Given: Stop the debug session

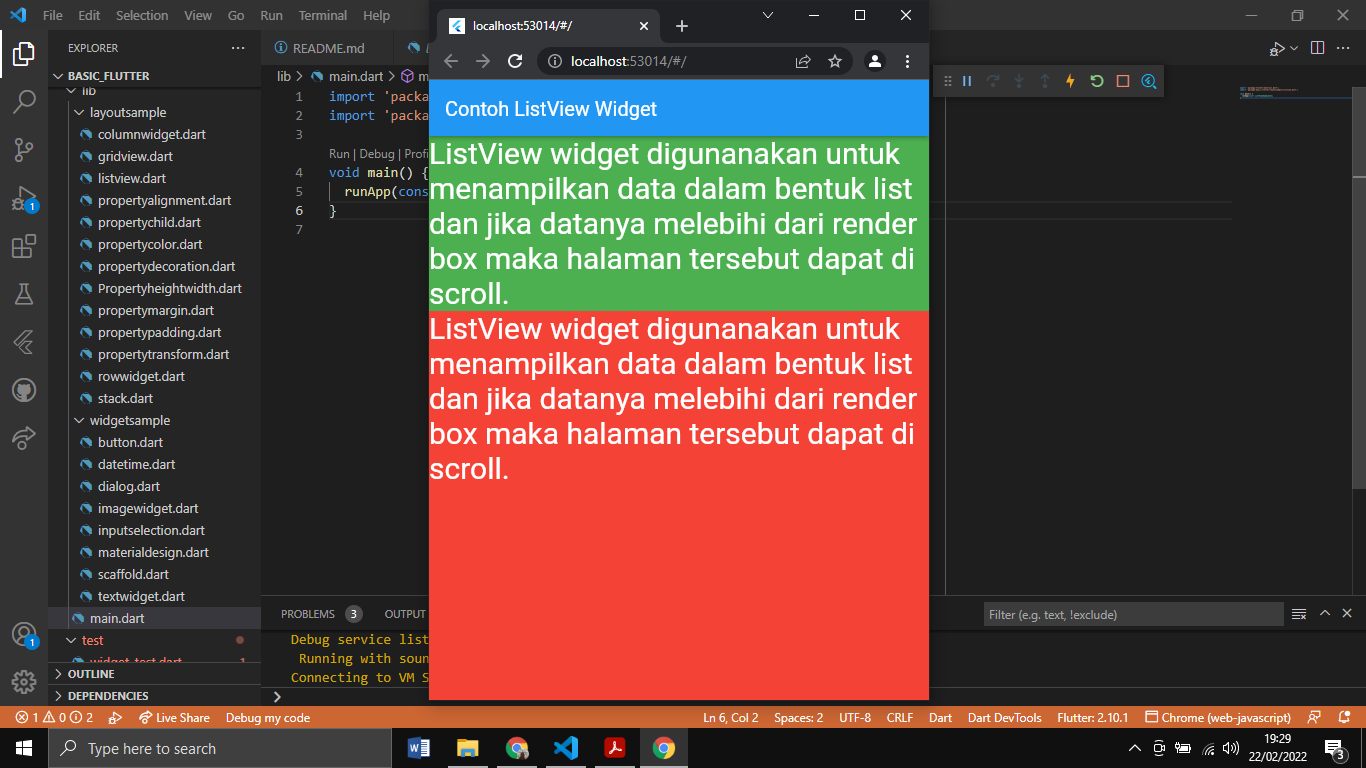Looking at the screenshot, I should pos(1122,81).
